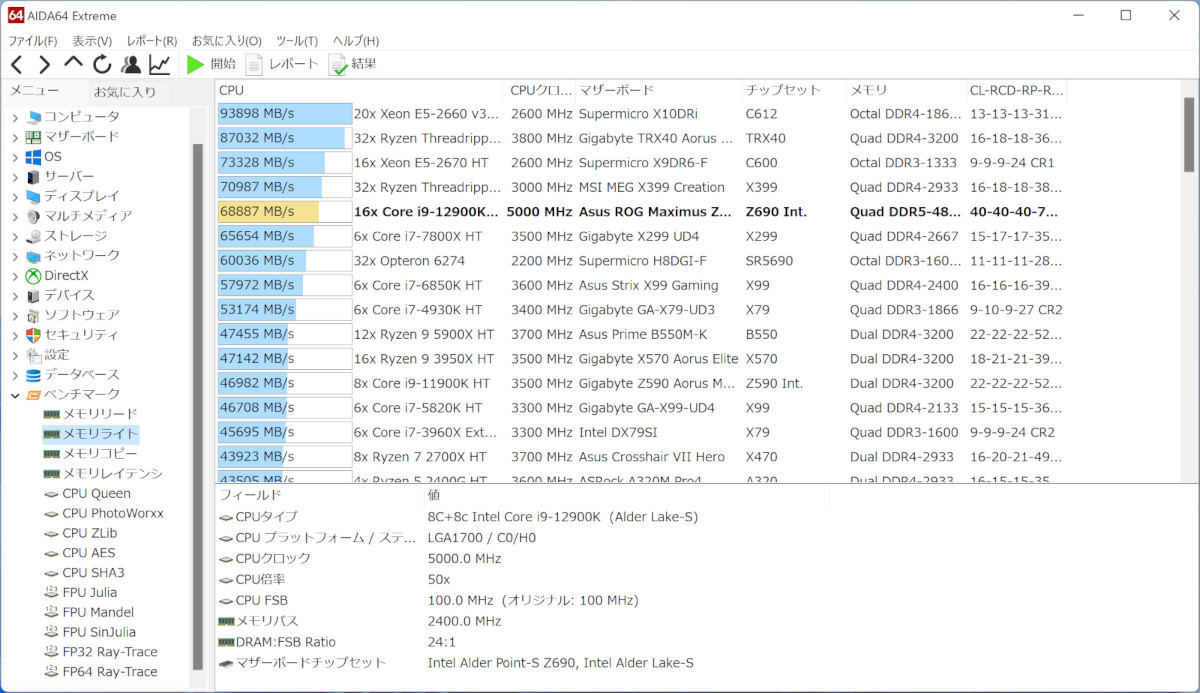Select the CPU ZLib benchmark icon
Image resolution: width=1200 pixels, height=693 pixels.
pyautogui.click(x=51, y=533)
